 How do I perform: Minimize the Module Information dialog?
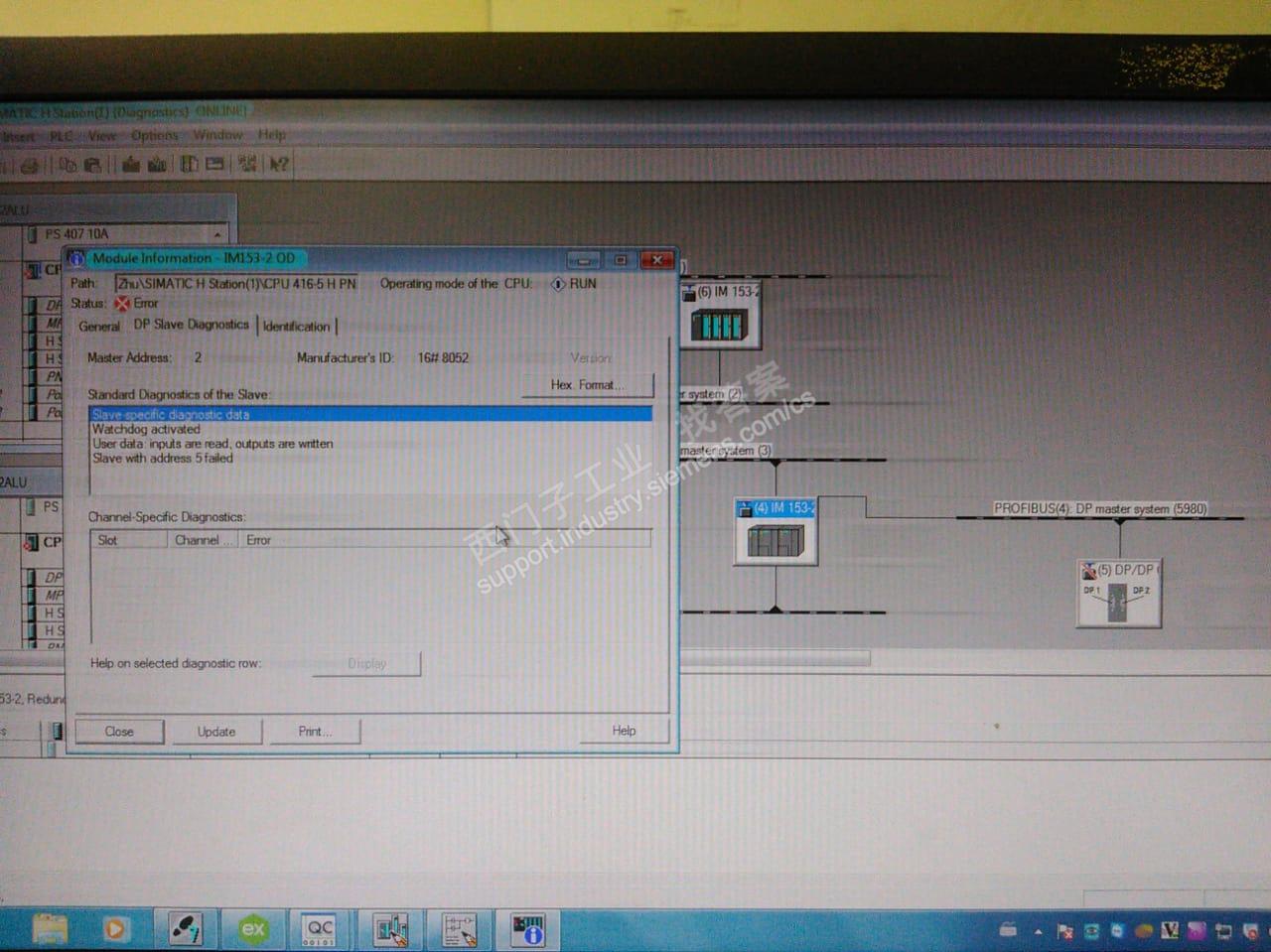pyautogui.click(x=584, y=260)
